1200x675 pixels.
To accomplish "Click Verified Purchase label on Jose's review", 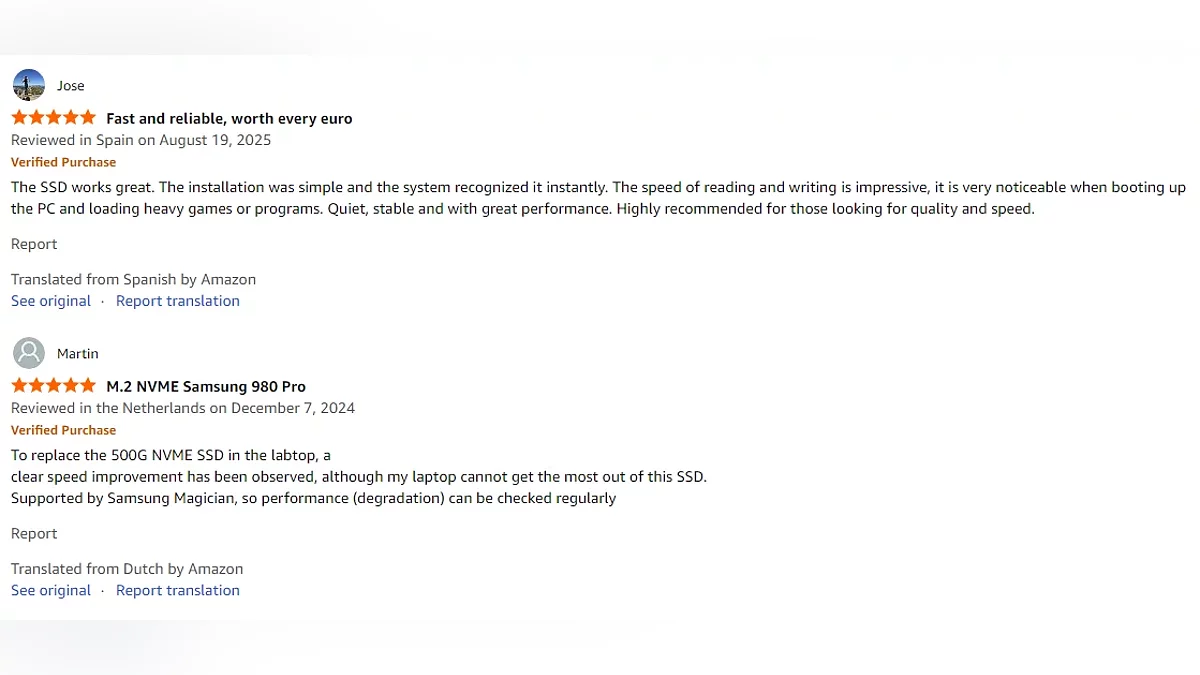I will pyautogui.click(x=63, y=162).
